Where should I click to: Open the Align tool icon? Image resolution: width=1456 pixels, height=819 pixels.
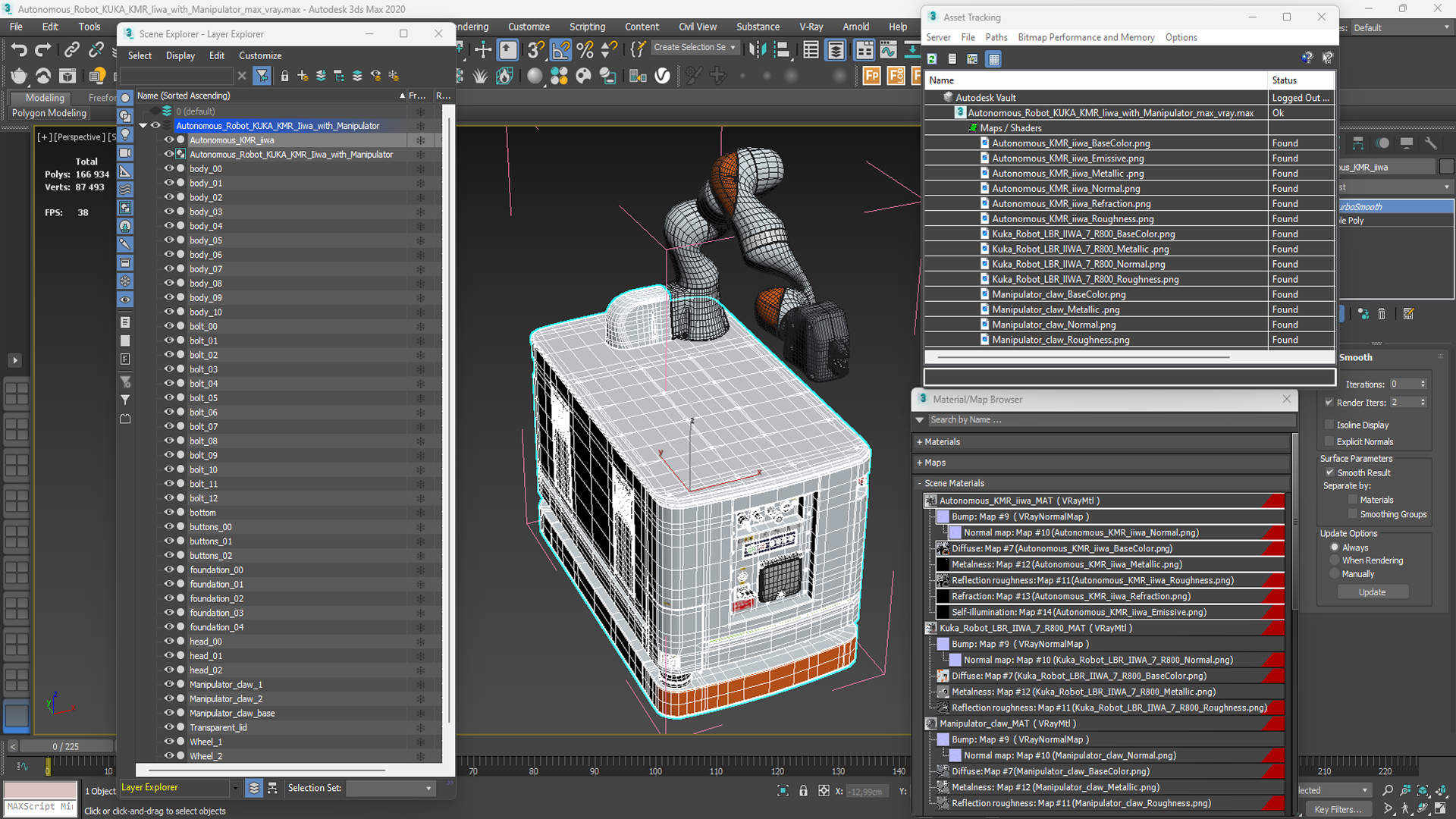point(781,50)
